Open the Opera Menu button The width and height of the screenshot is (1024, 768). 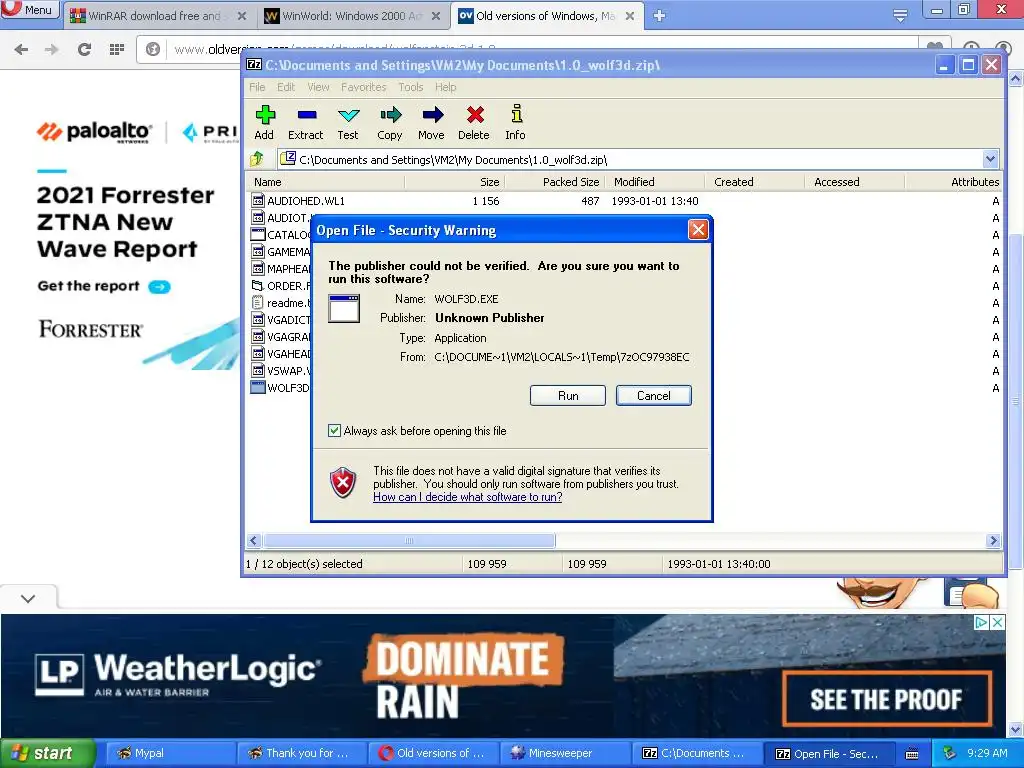(29, 9)
